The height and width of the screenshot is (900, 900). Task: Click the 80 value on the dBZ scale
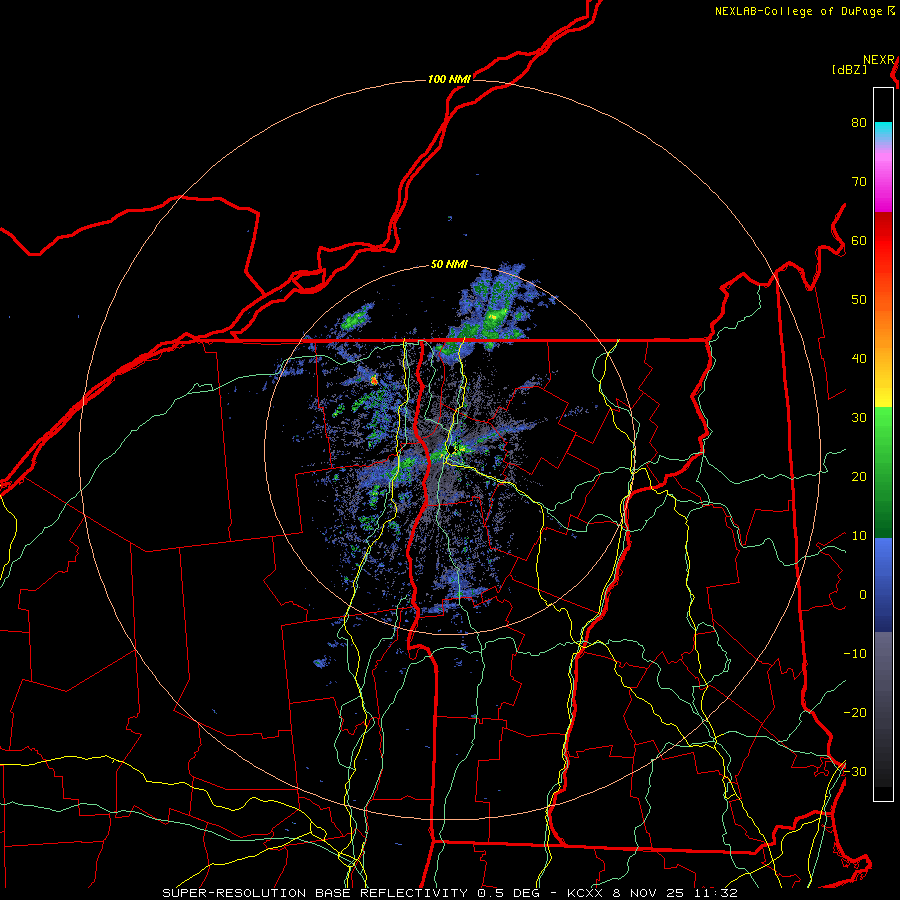(859, 122)
